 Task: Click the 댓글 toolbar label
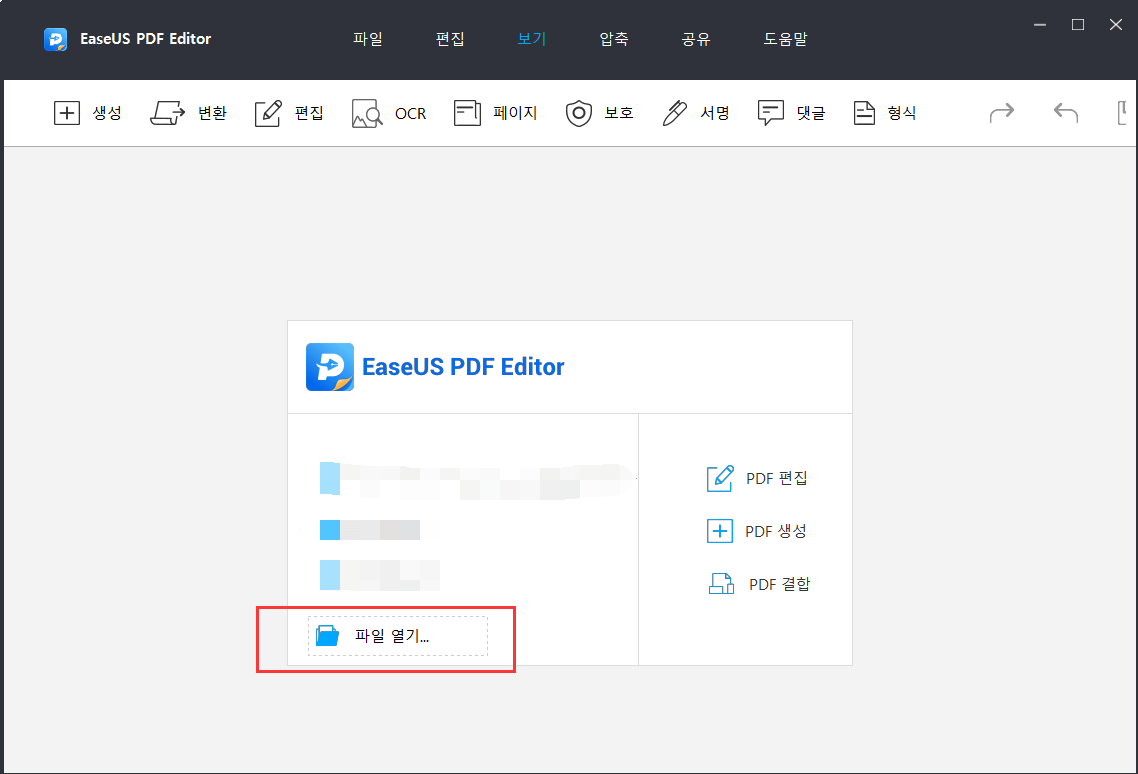point(811,113)
